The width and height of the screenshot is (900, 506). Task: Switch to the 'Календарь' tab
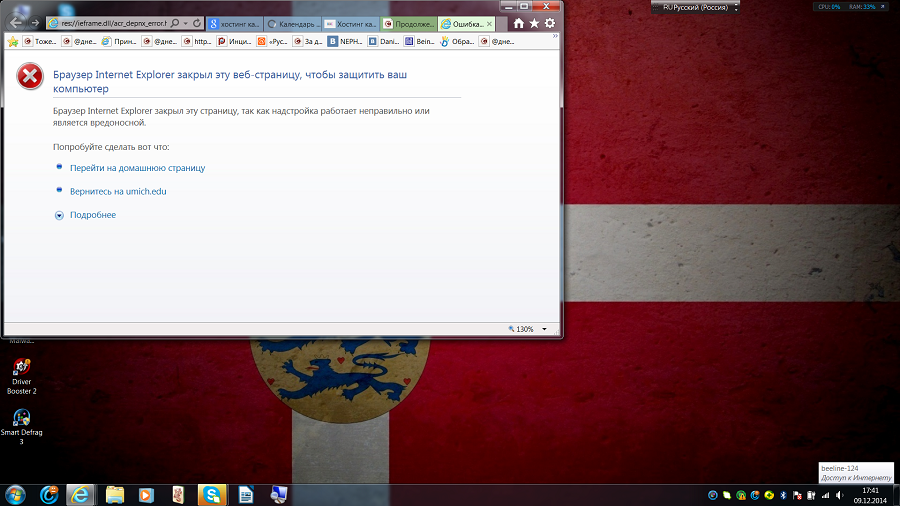(x=293, y=24)
